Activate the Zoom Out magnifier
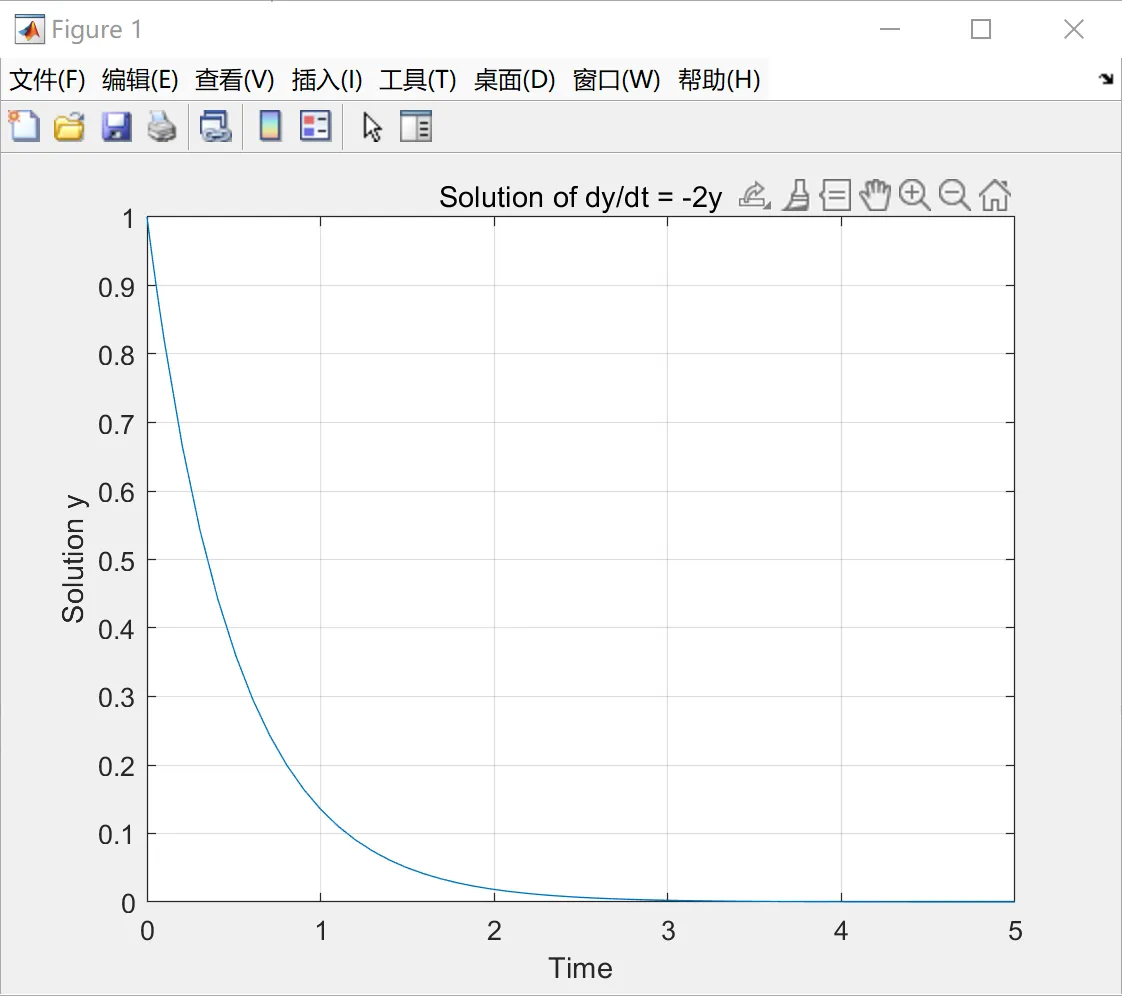The height and width of the screenshot is (996, 1122). (955, 195)
